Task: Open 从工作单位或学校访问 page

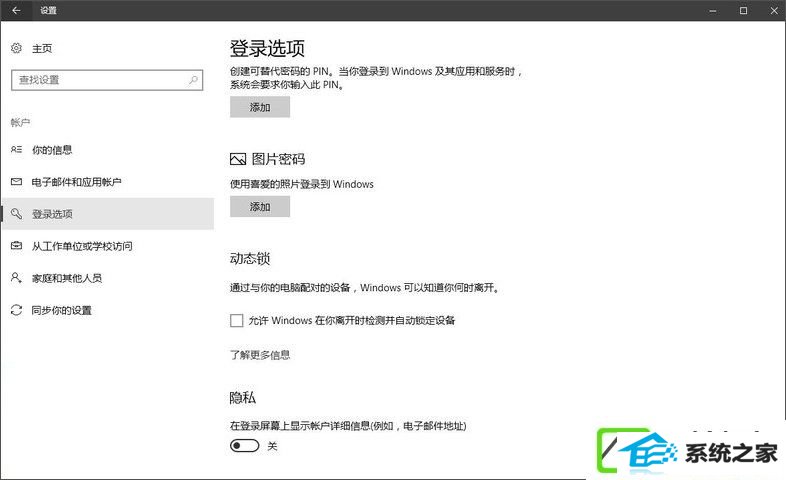Action: click(x=107, y=246)
